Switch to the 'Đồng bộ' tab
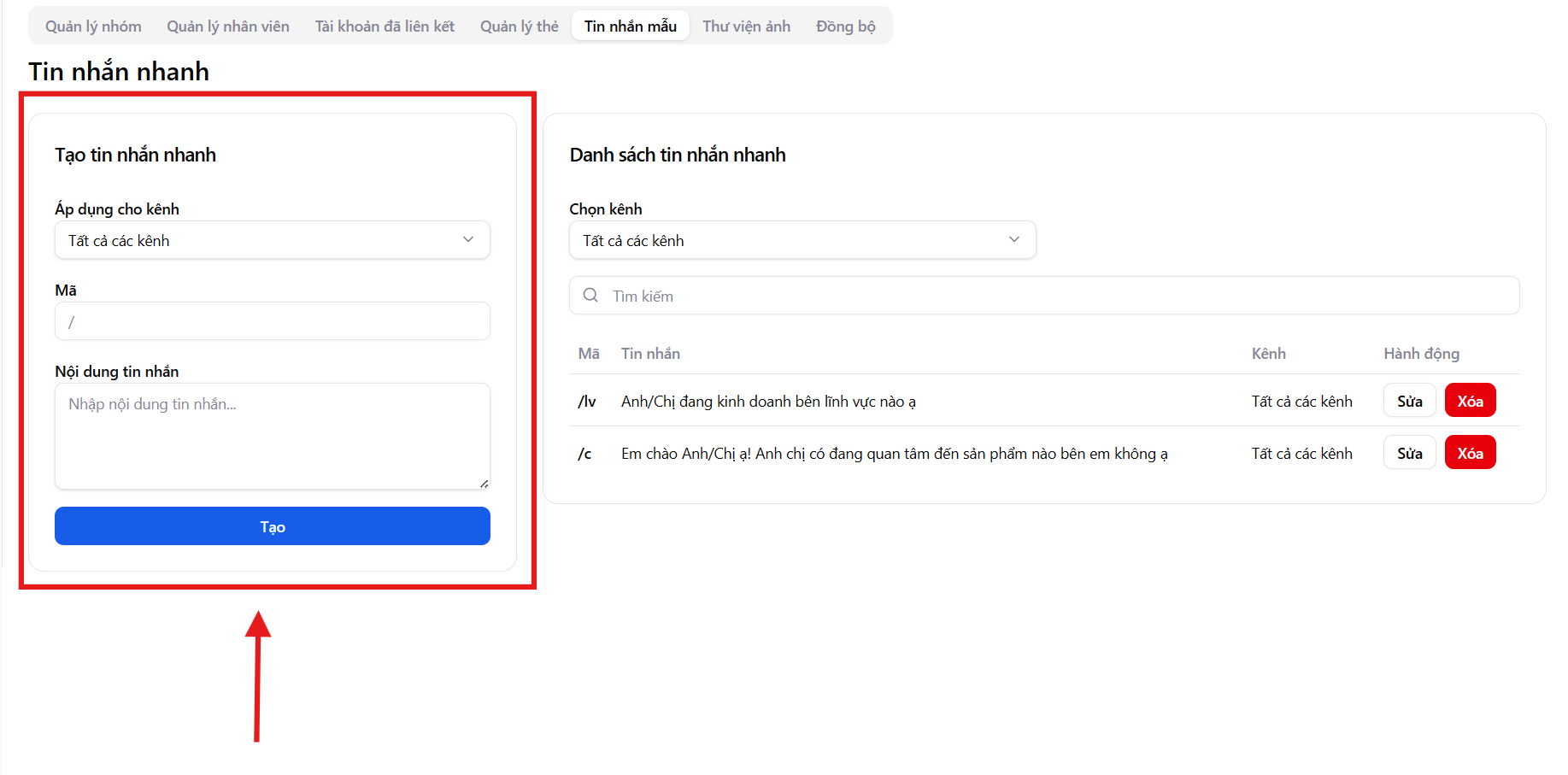Viewport: 1568px width, 775px height. (845, 26)
